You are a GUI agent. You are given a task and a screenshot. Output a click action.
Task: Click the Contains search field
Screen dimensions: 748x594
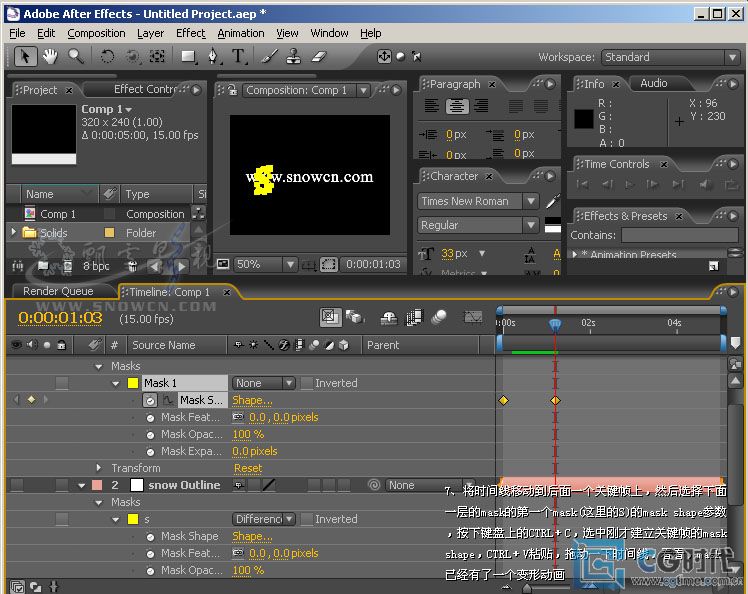679,235
